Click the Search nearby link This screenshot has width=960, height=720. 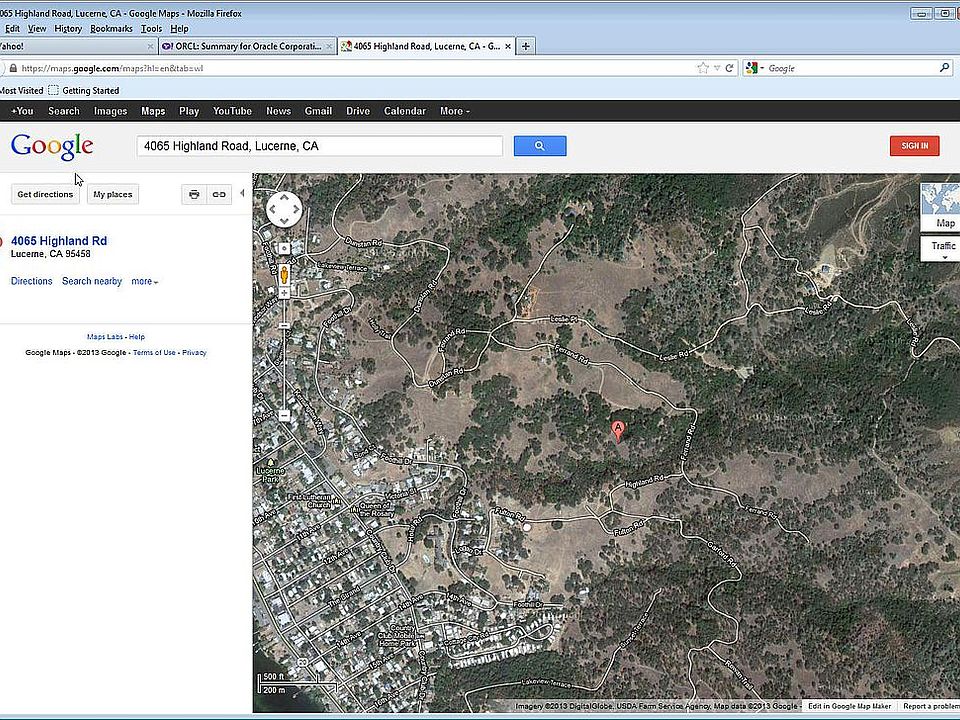click(x=92, y=282)
